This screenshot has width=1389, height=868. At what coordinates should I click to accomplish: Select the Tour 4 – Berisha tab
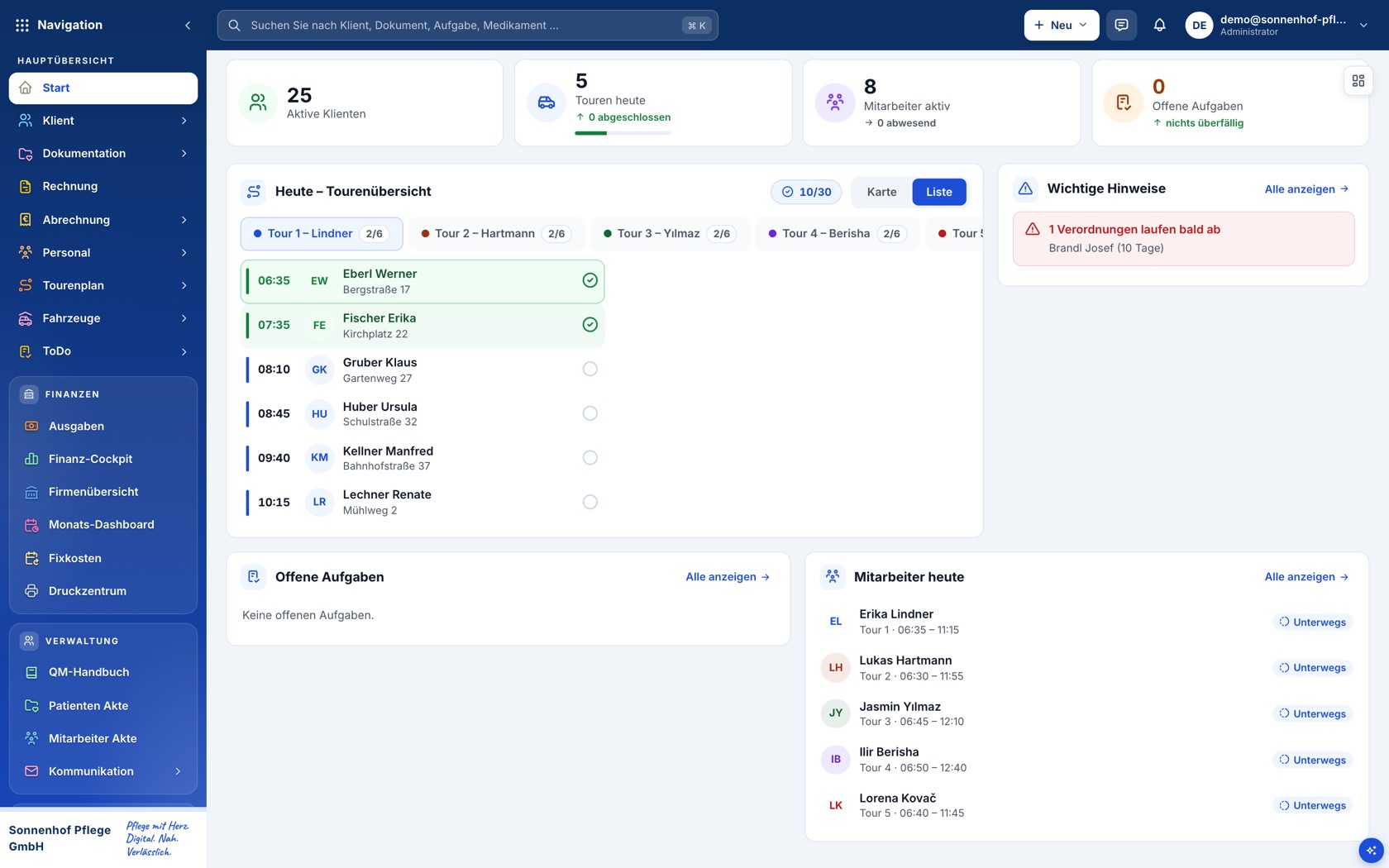pos(837,234)
